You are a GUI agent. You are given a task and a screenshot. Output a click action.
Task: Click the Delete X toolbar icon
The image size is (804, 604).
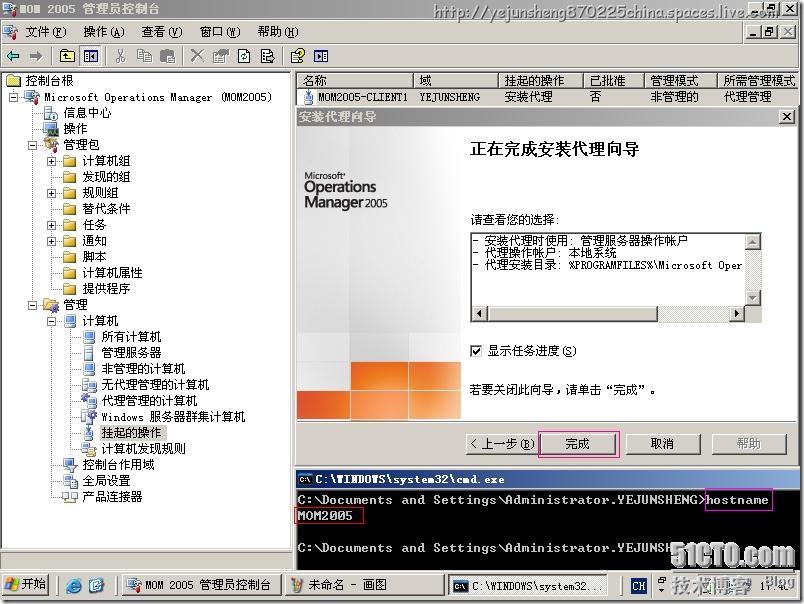(197, 56)
